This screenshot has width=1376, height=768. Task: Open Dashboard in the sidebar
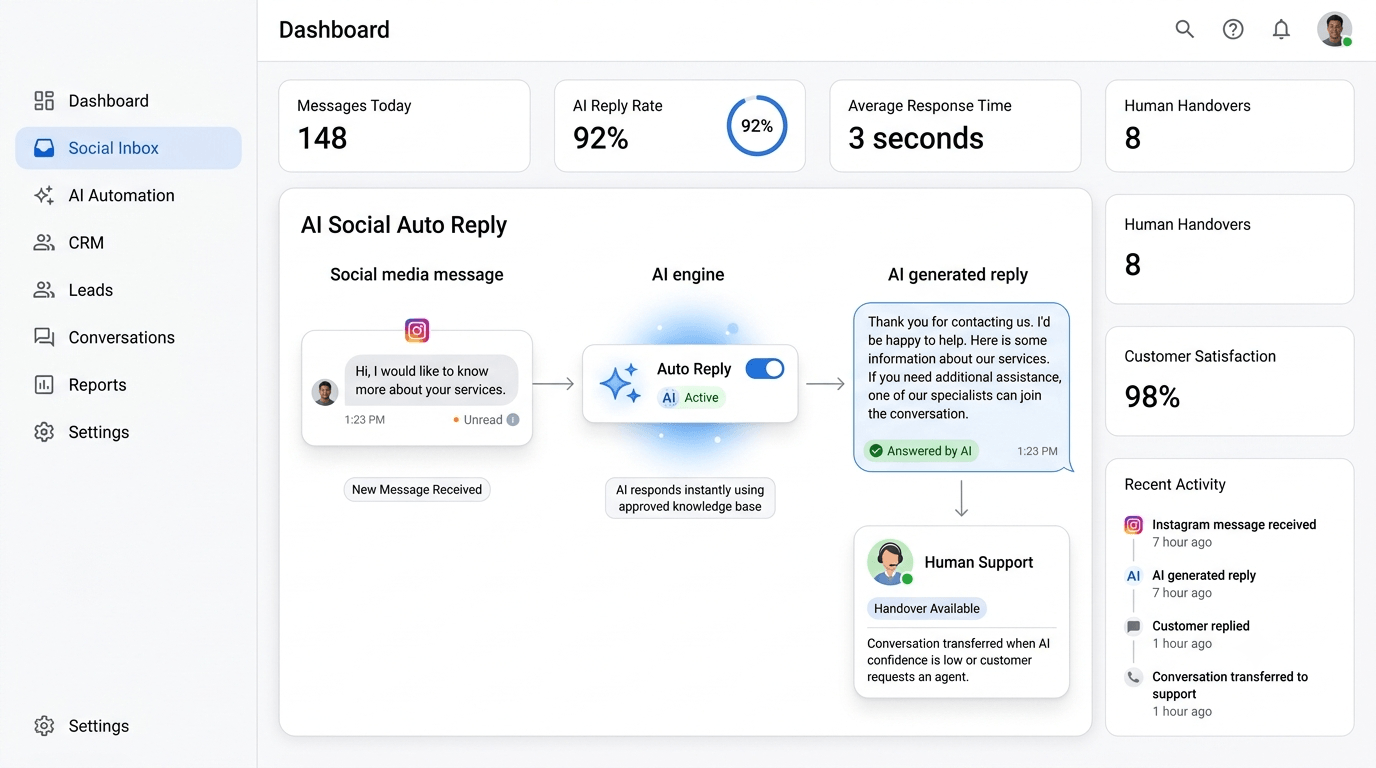click(128, 101)
